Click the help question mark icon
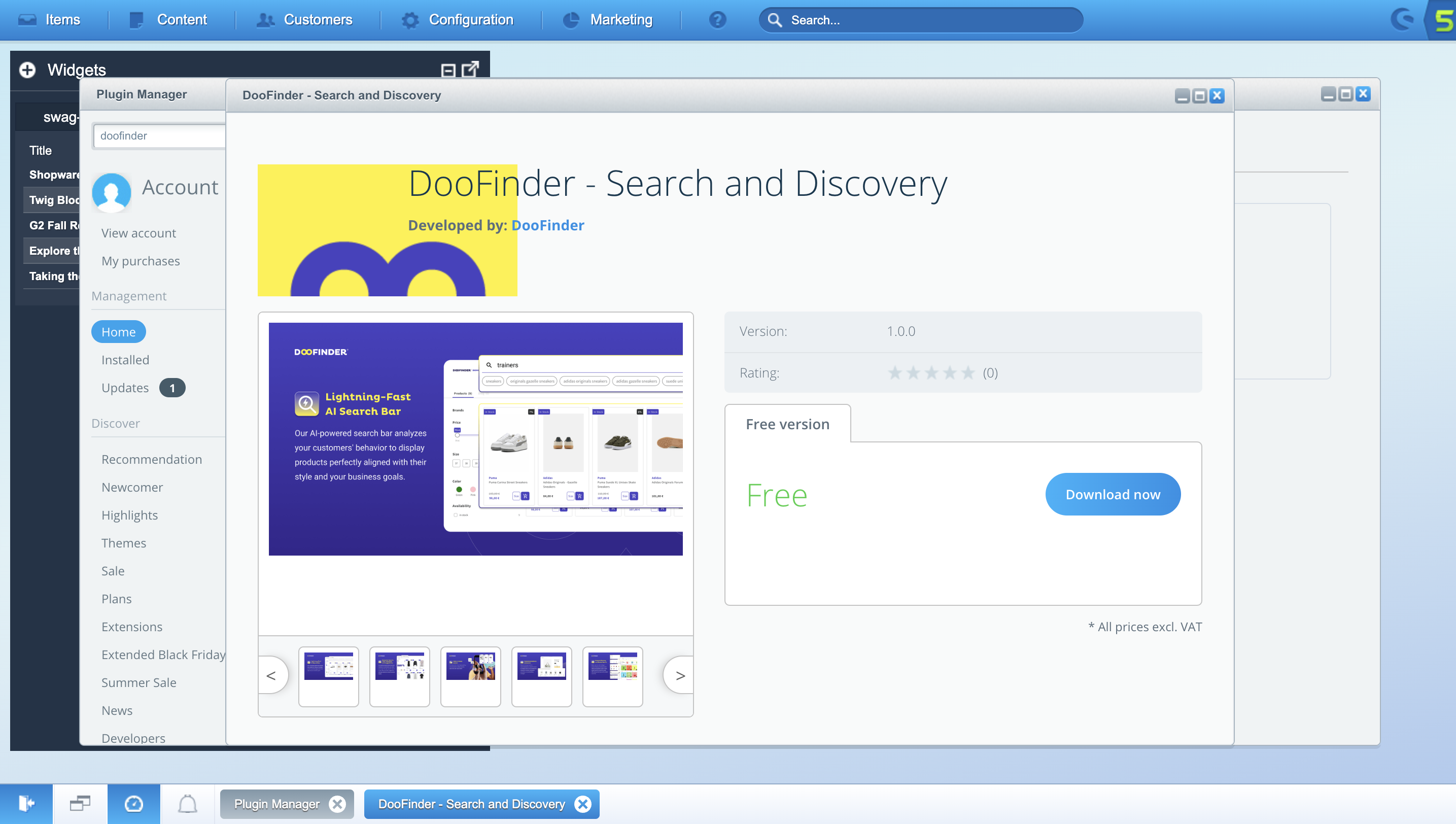The image size is (1456, 824). (717, 20)
